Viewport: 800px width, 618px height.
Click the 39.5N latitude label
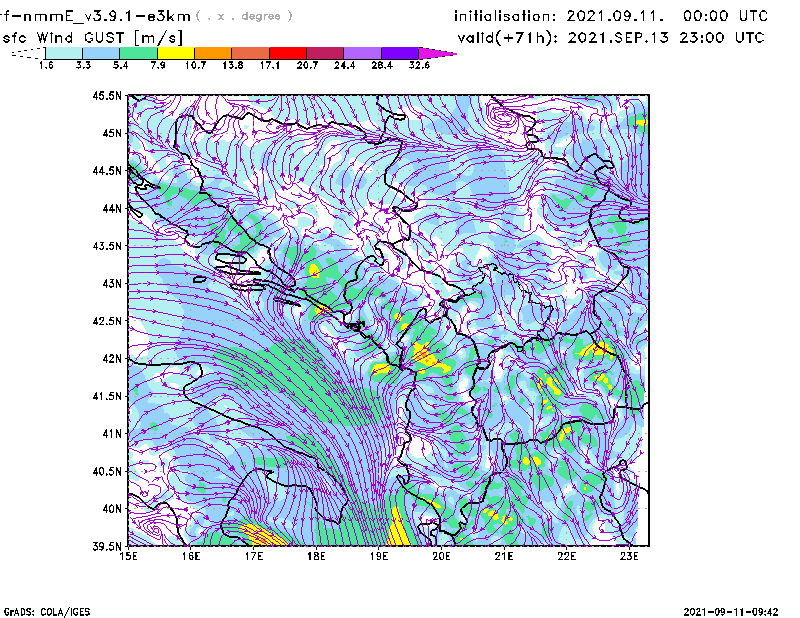[107, 546]
